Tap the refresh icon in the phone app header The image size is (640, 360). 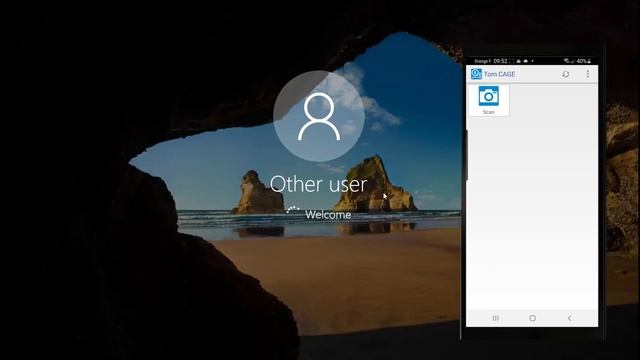tap(566, 74)
